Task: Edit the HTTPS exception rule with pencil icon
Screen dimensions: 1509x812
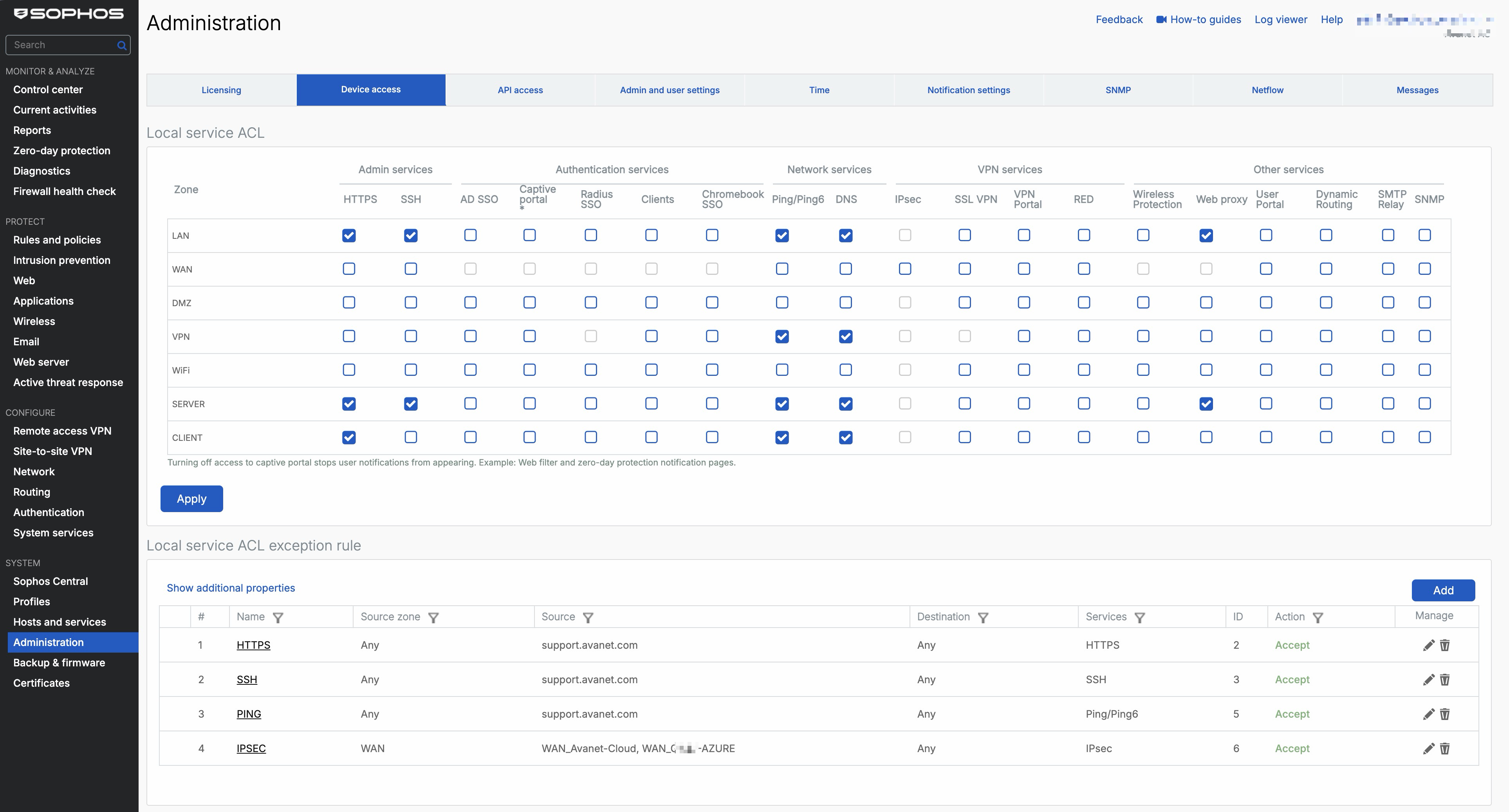Action: tap(1429, 645)
